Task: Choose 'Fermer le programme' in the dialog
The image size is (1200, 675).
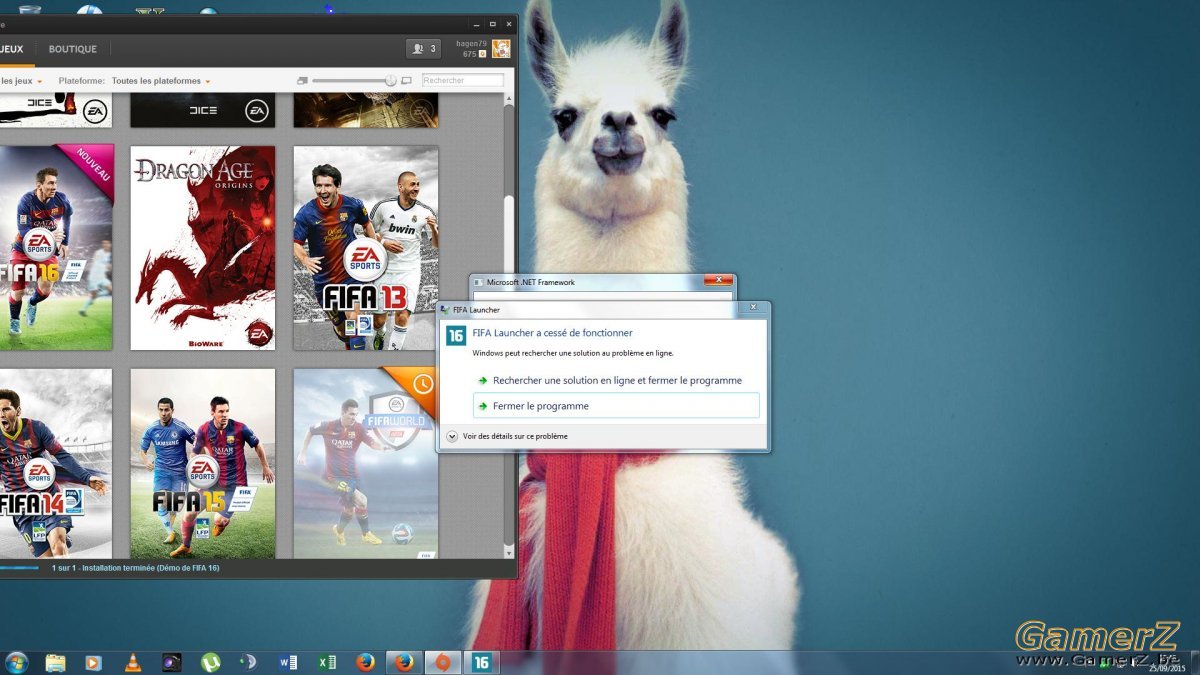Action: pyautogui.click(x=616, y=406)
